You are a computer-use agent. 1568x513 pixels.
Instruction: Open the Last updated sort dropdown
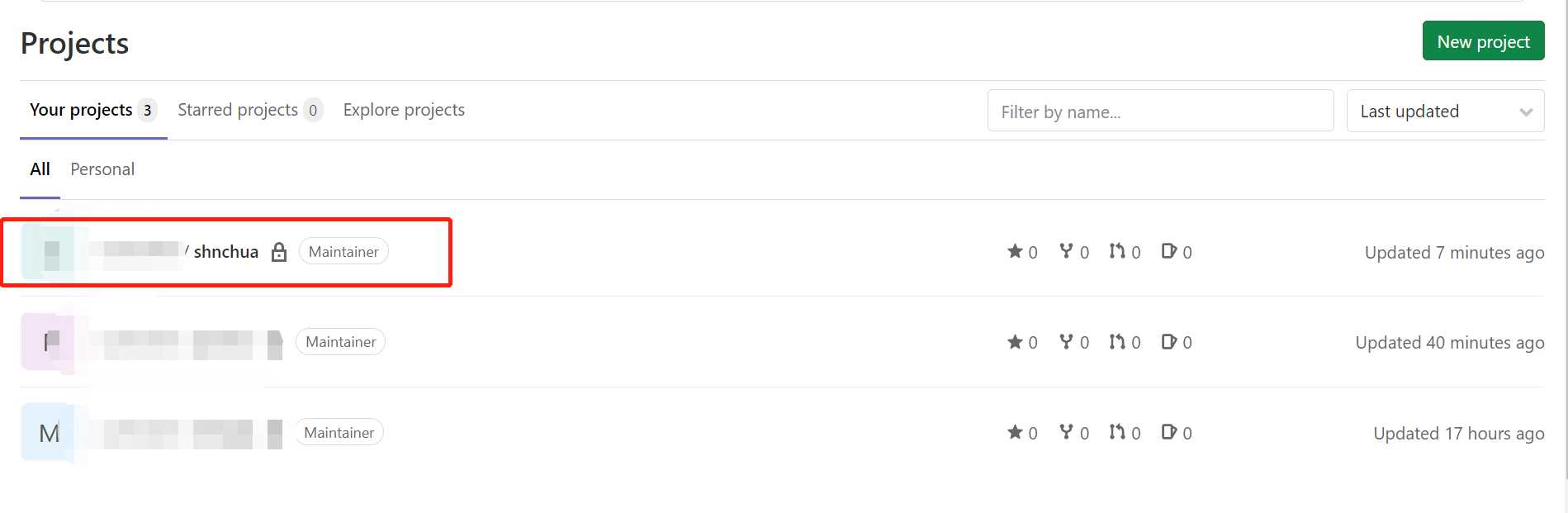[1445, 111]
